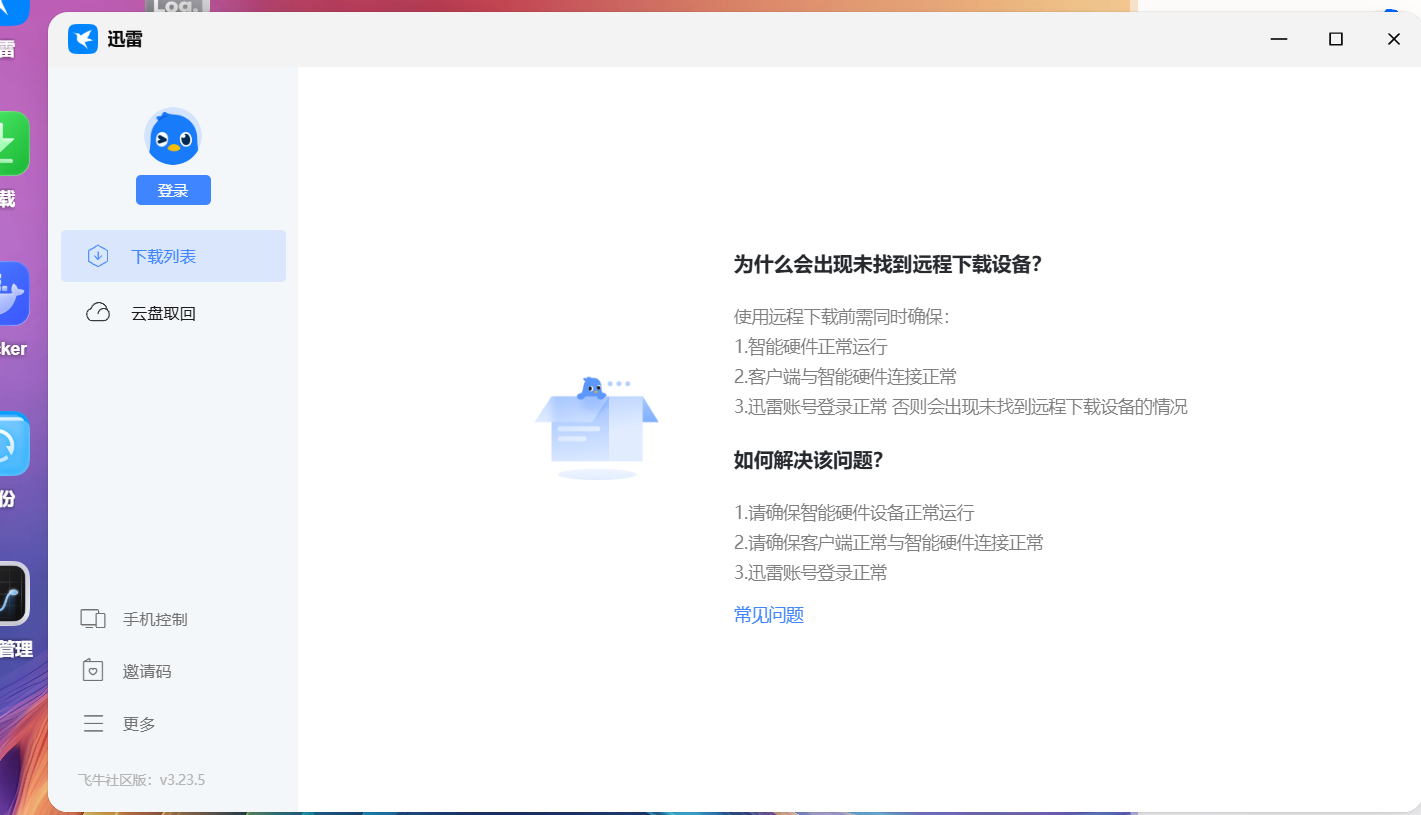Click line 2.客户端与智能硬件连接正常
Viewport: 1421px width, 815px height.
pos(846,377)
